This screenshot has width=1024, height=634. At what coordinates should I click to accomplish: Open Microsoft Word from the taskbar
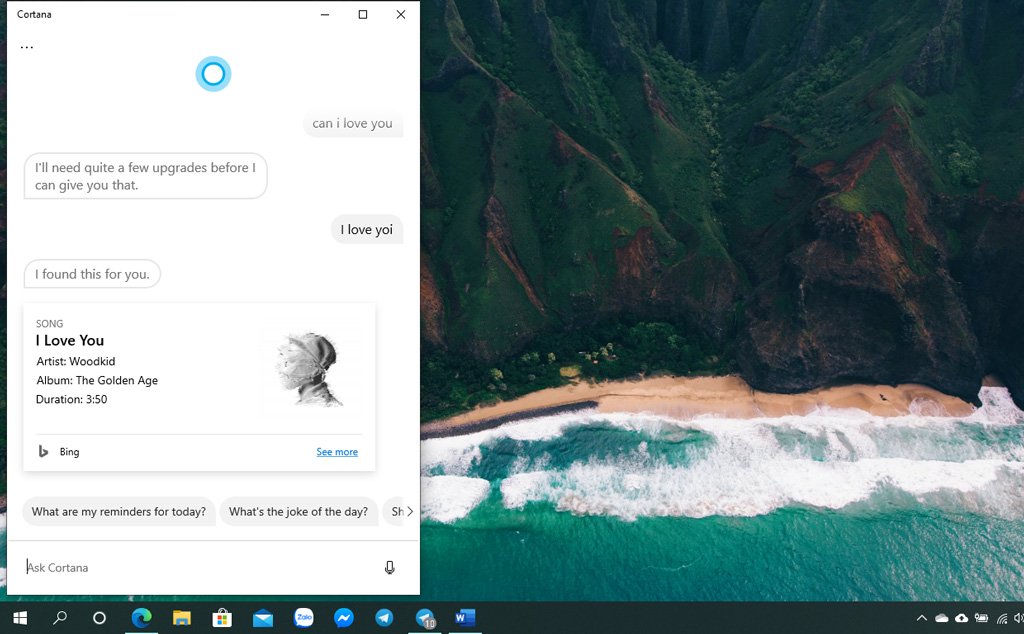point(465,618)
